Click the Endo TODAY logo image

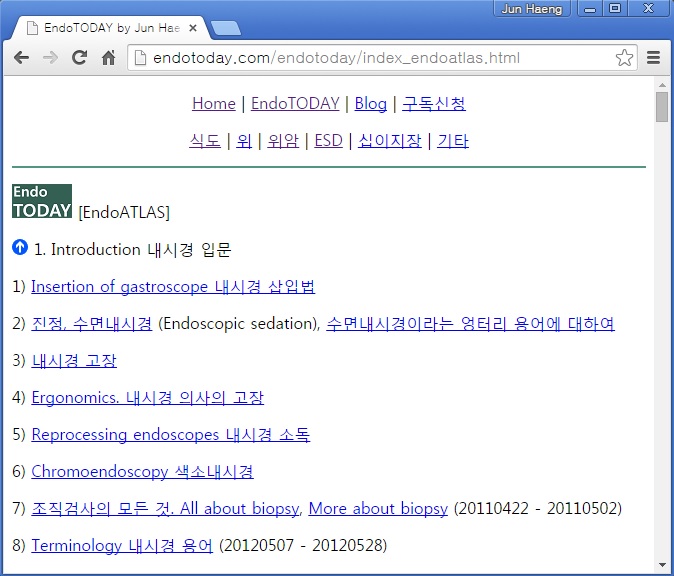[42, 201]
